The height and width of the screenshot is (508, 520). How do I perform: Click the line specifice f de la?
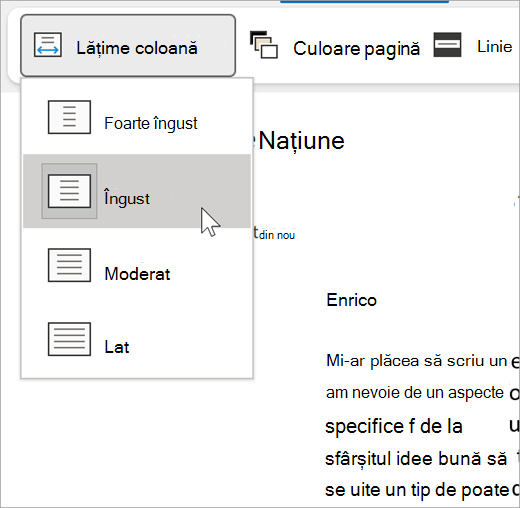point(394,426)
